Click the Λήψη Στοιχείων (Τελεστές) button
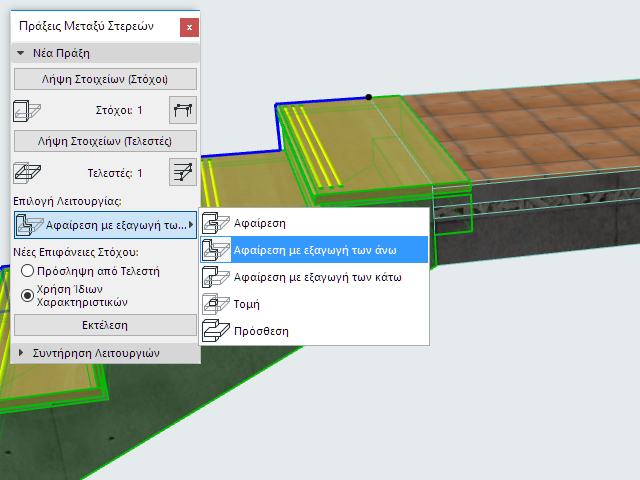This screenshot has height=480, width=640. [x=105, y=141]
